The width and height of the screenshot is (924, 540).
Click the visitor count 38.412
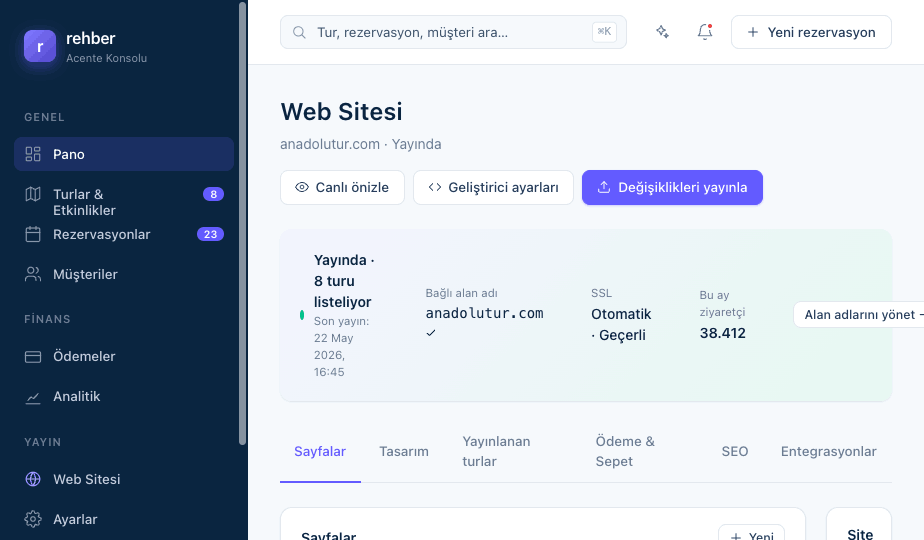722,333
